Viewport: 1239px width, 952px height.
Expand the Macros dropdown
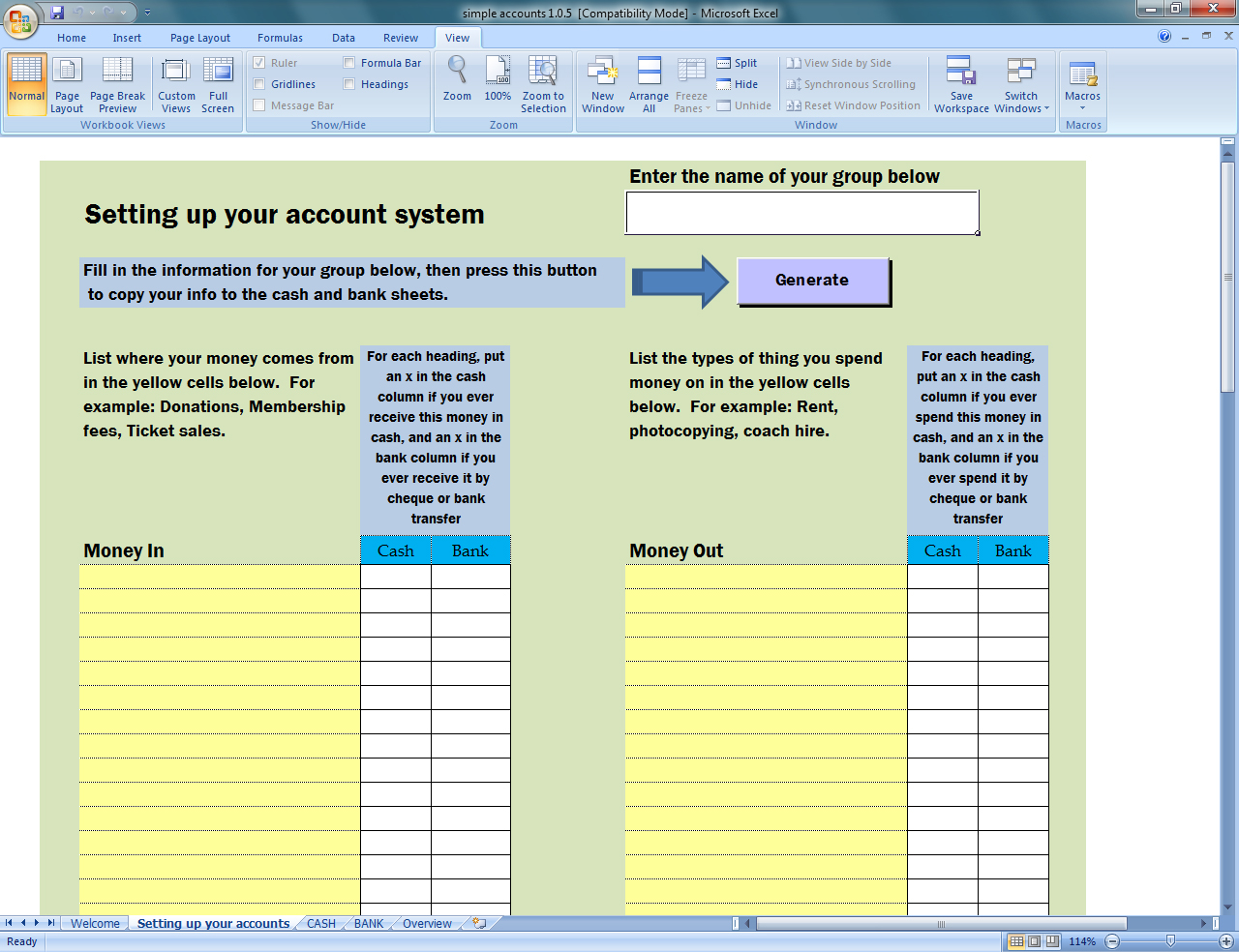point(1082,83)
